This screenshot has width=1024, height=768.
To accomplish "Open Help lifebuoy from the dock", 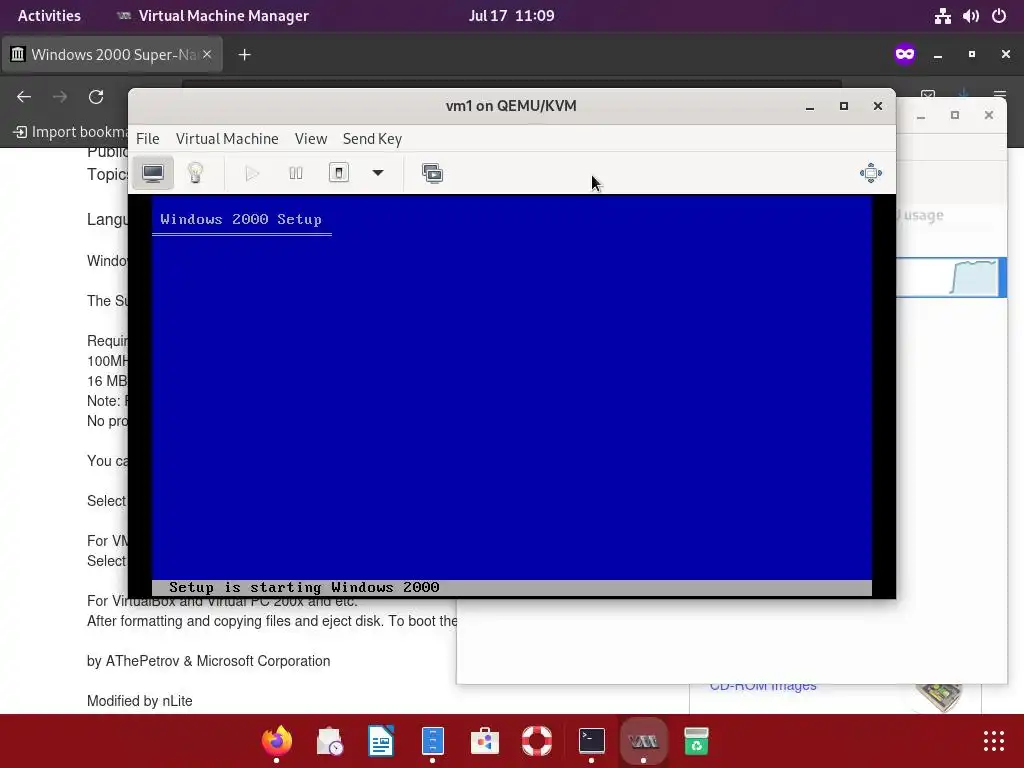I will [x=537, y=741].
